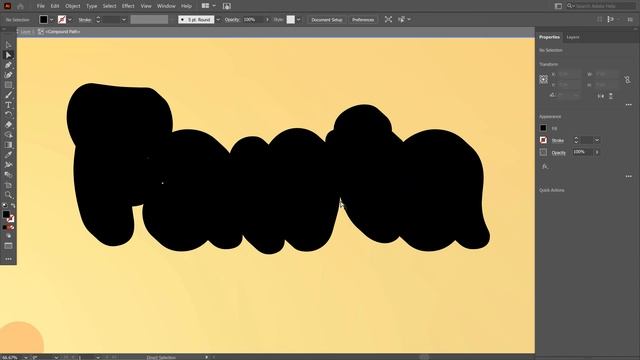This screenshot has height=360, width=640.
Task: Select the Direct Selection tool
Action: click(x=8, y=55)
